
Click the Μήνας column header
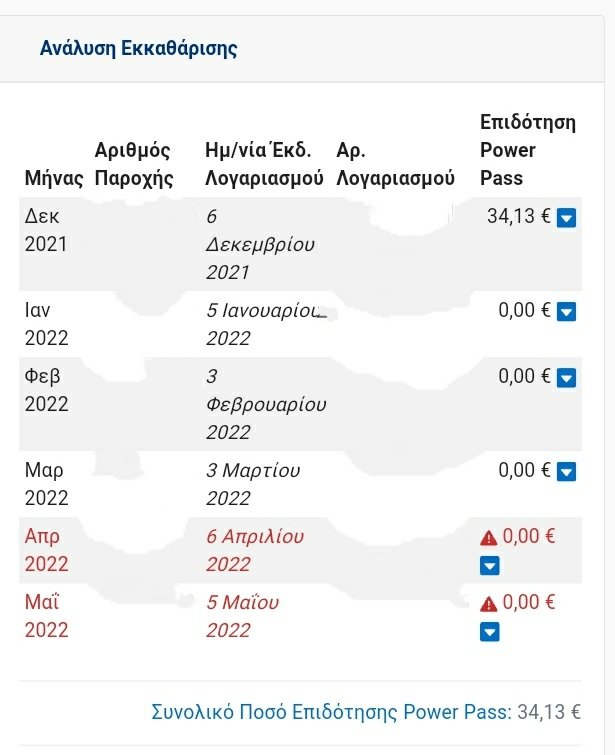(53, 178)
